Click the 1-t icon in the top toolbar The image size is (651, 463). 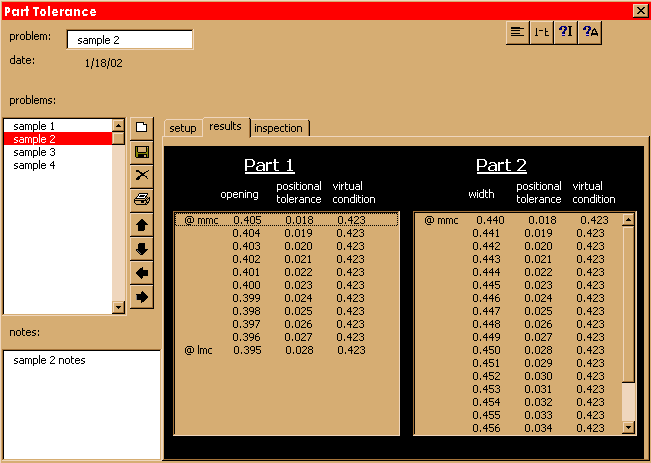tap(541, 32)
